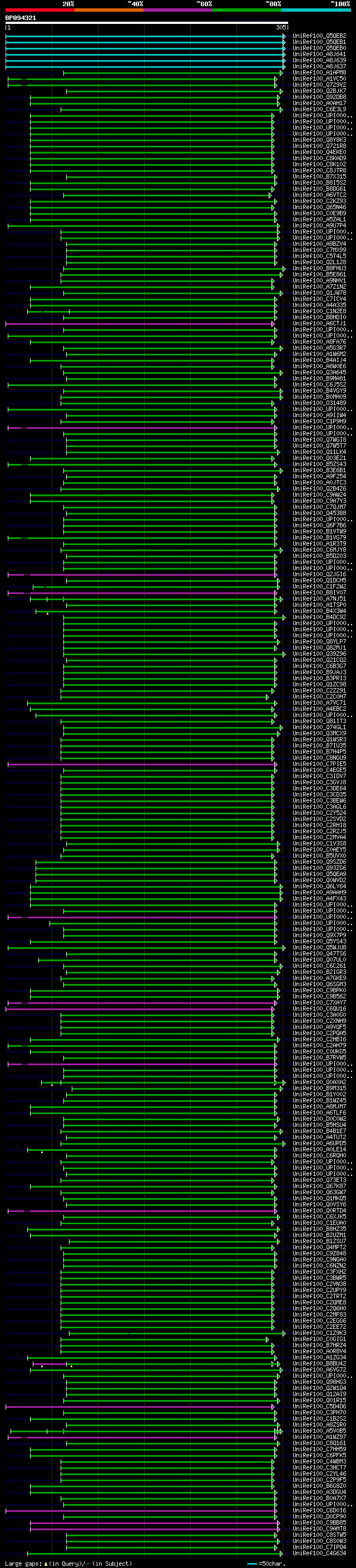Select hit label UniRef100_A5G3R7
This screenshot has height=1568, width=356.
point(319,348)
